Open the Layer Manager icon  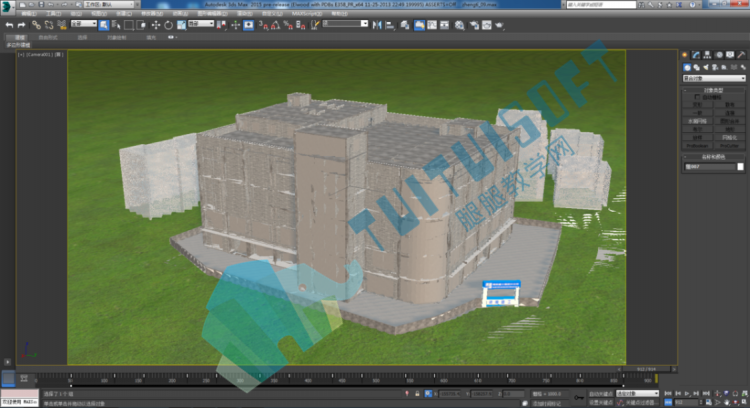405,25
